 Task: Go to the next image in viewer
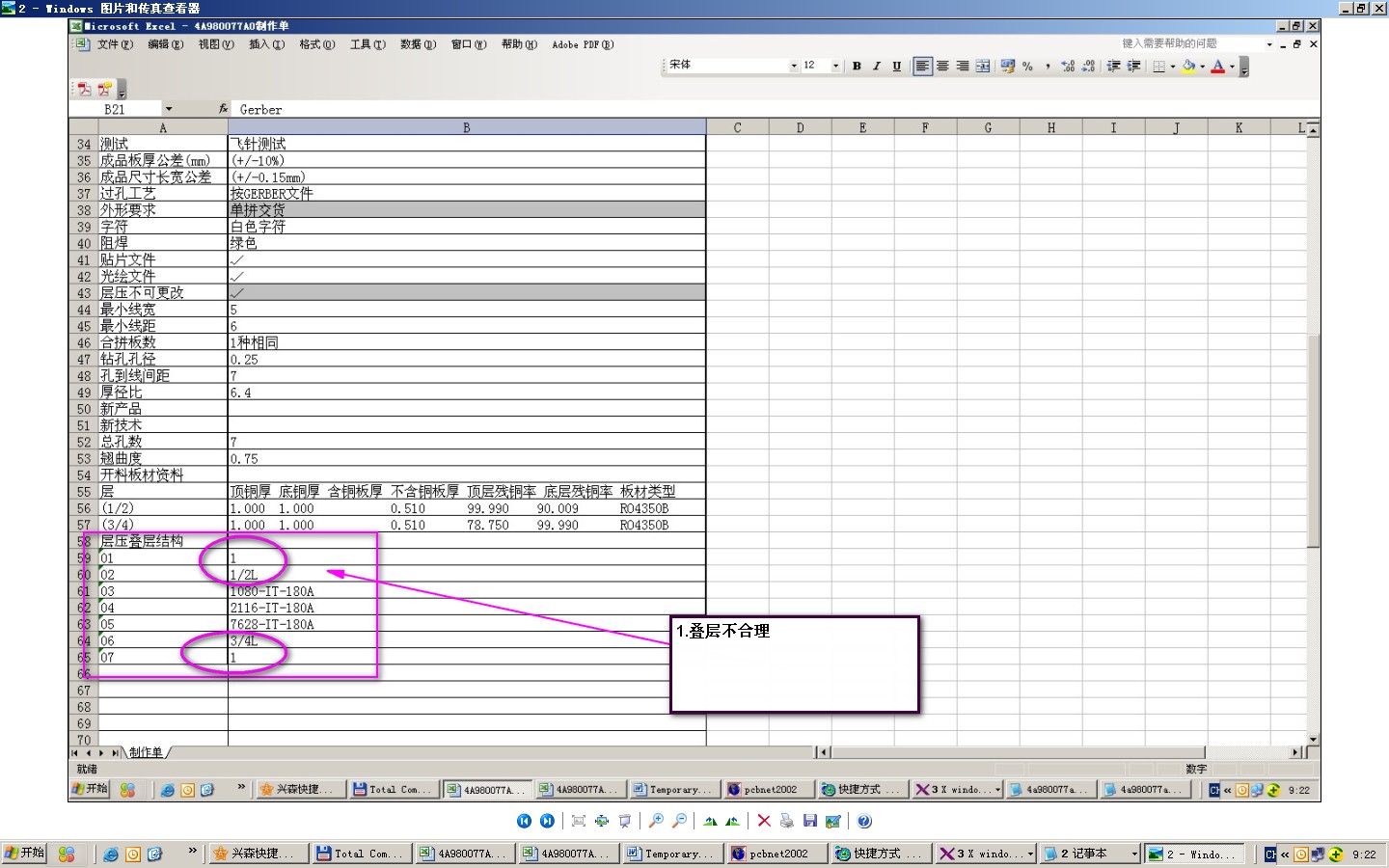point(547,821)
